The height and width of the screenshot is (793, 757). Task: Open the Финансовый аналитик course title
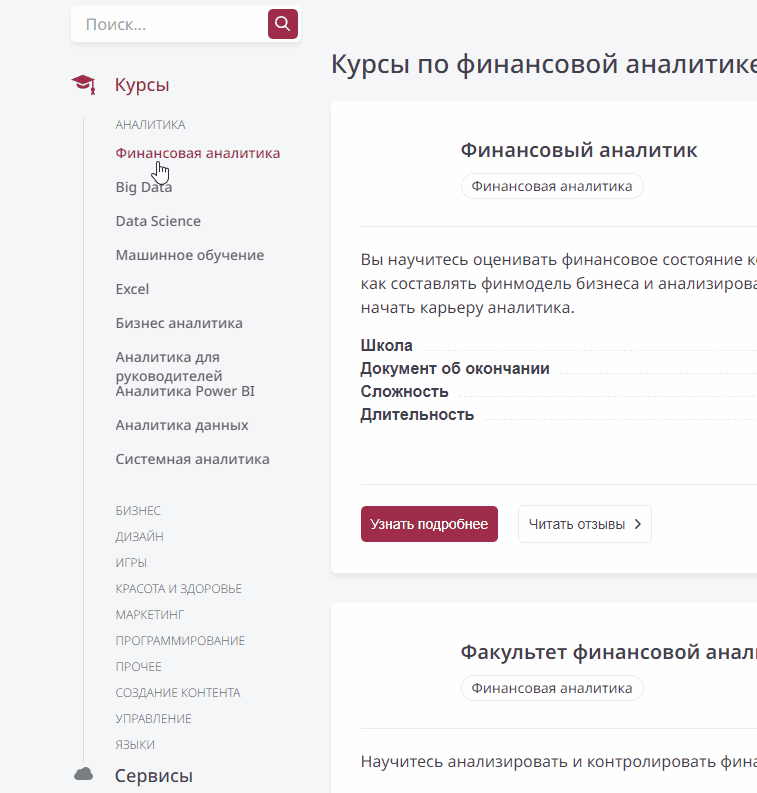point(578,150)
